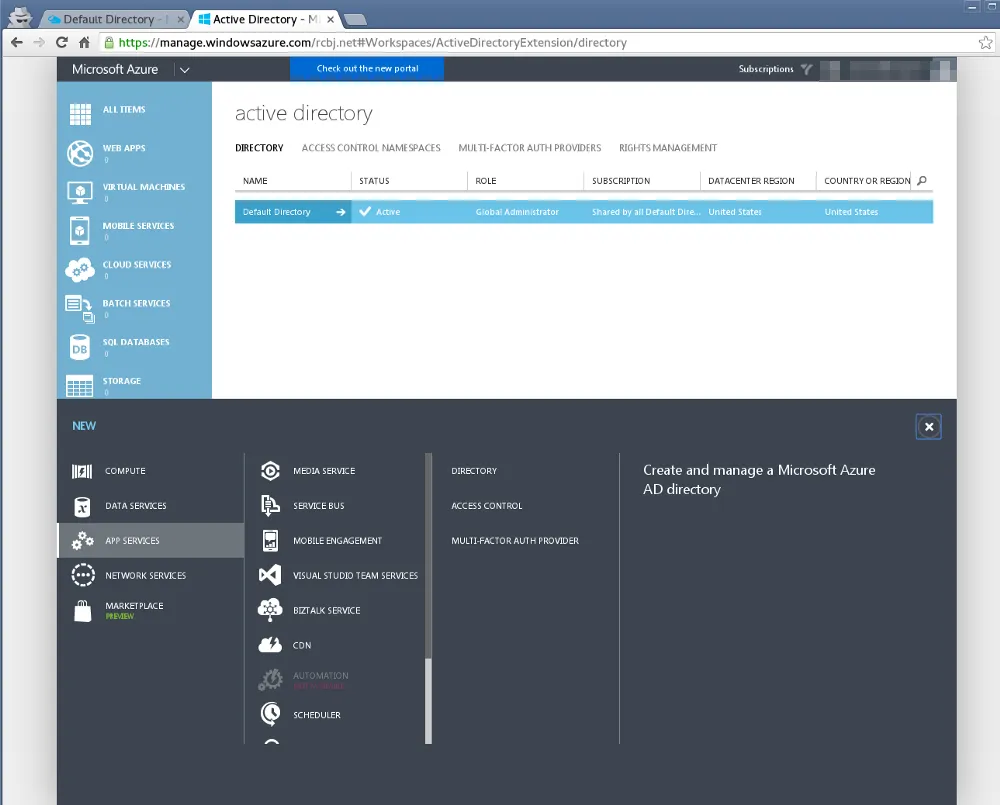Image resolution: width=1000 pixels, height=805 pixels.
Task: Click the CDN cloud lightning icon
Action: [270, 645]
